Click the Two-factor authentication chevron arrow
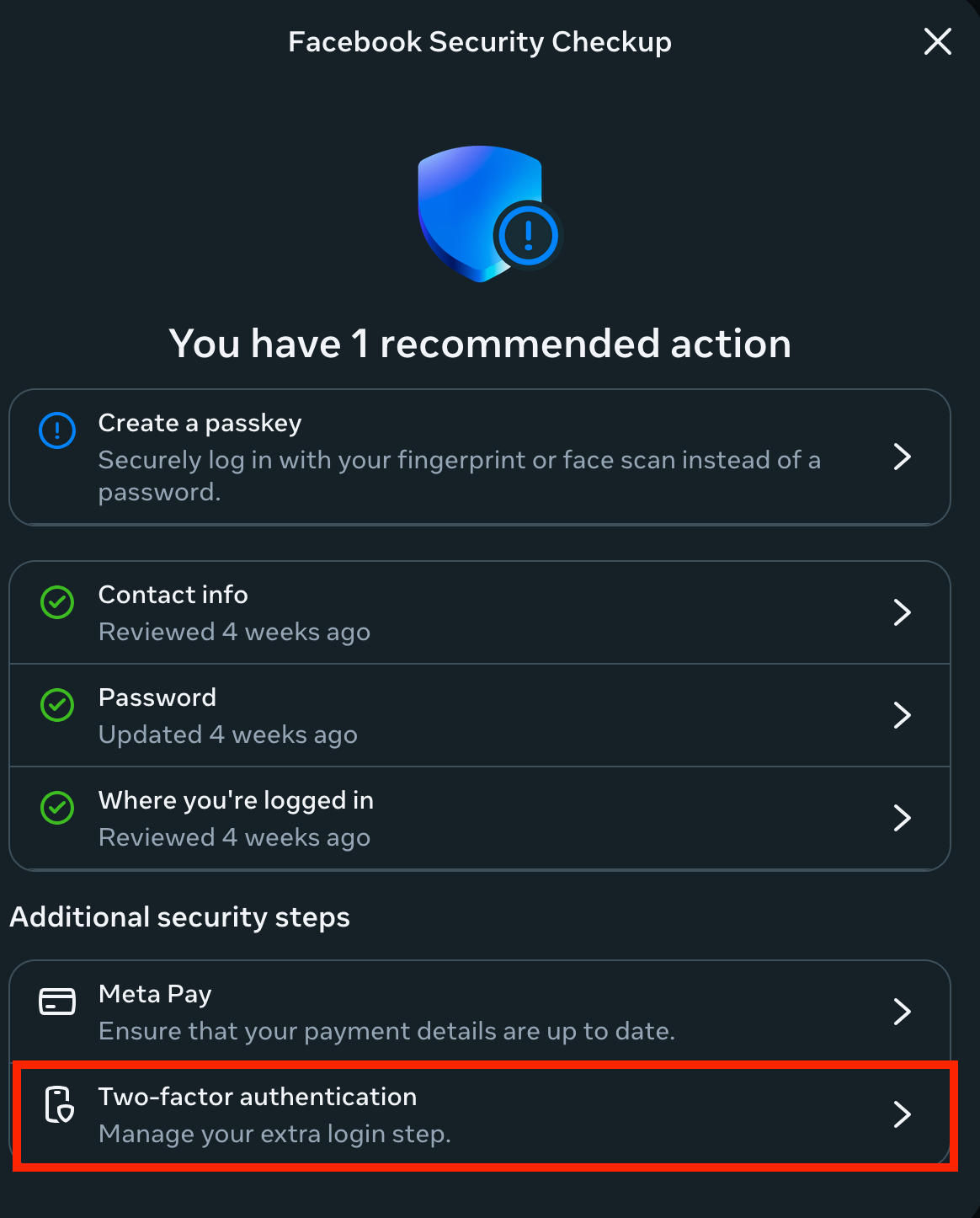This screenshot has height=1218, width=980. pyautogui.click(x=902, y=1114)
